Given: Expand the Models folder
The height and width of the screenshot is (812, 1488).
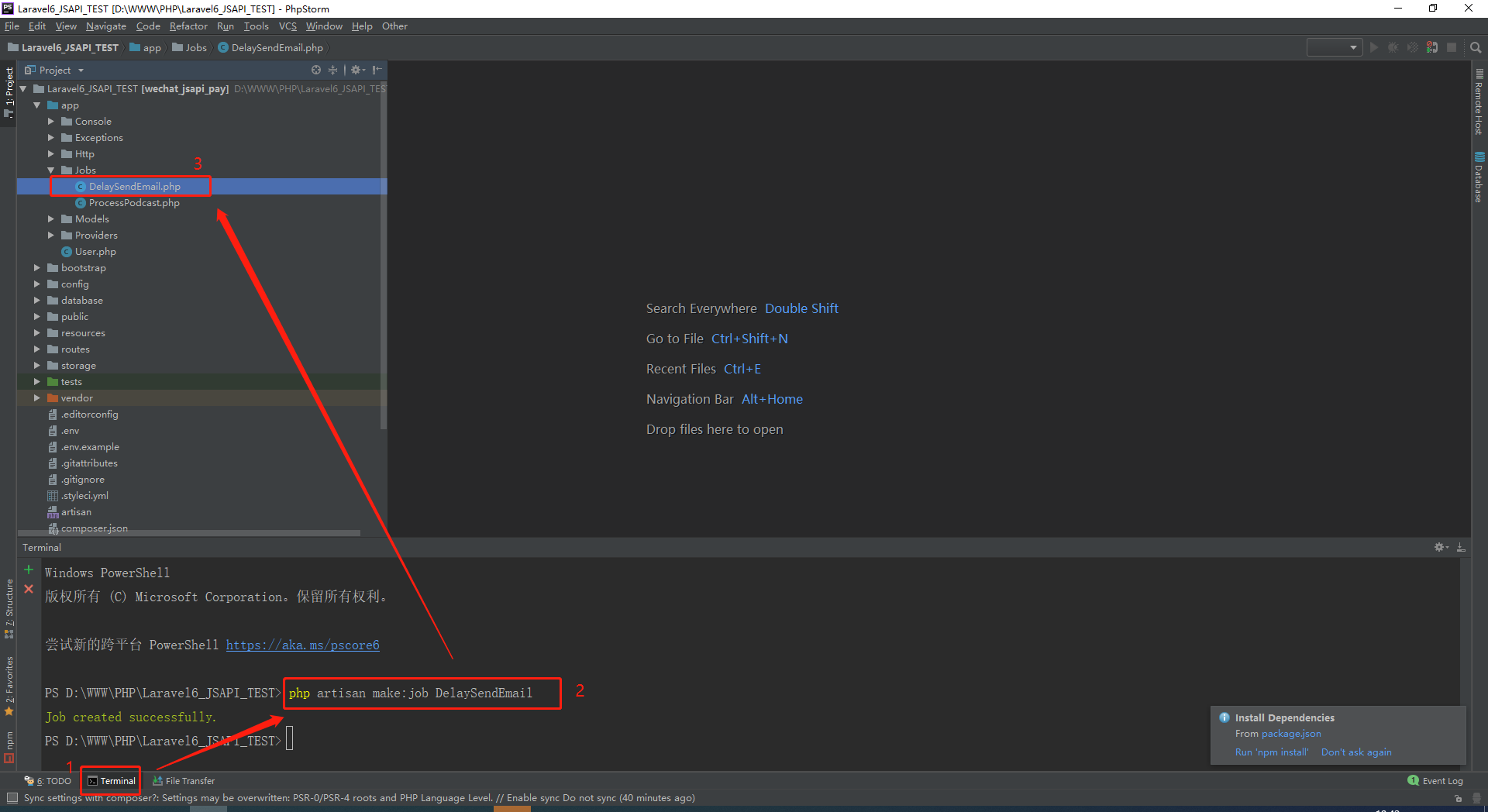Looking at the screenshot, I should coord(51,219).
